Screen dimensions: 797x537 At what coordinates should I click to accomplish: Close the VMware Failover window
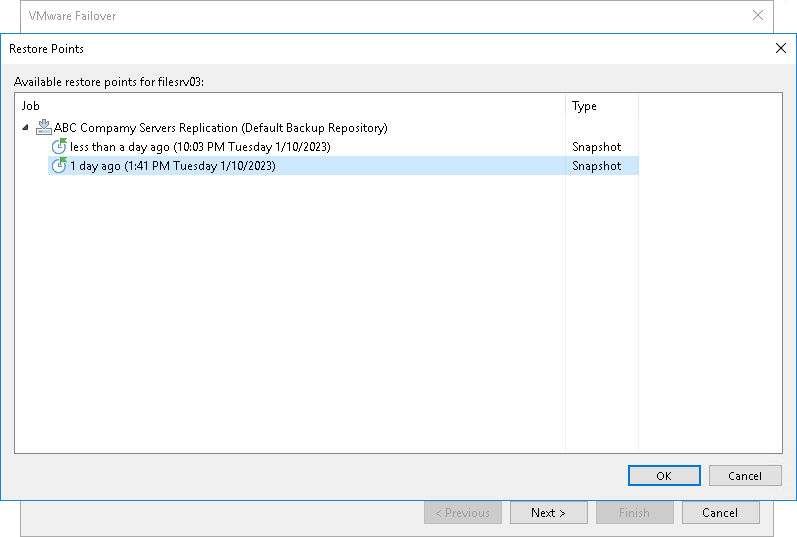(757, 15)
